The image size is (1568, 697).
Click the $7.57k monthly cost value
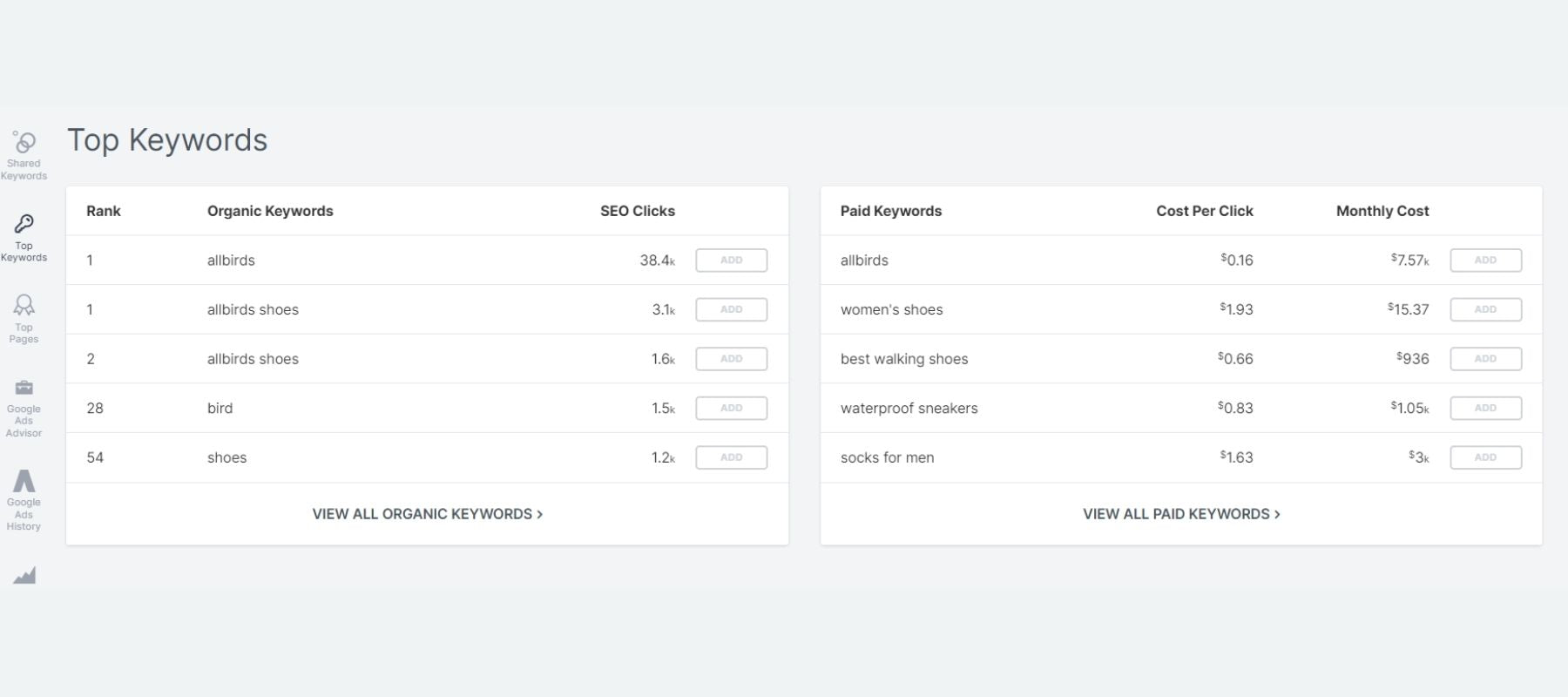tap(1410, 260)
